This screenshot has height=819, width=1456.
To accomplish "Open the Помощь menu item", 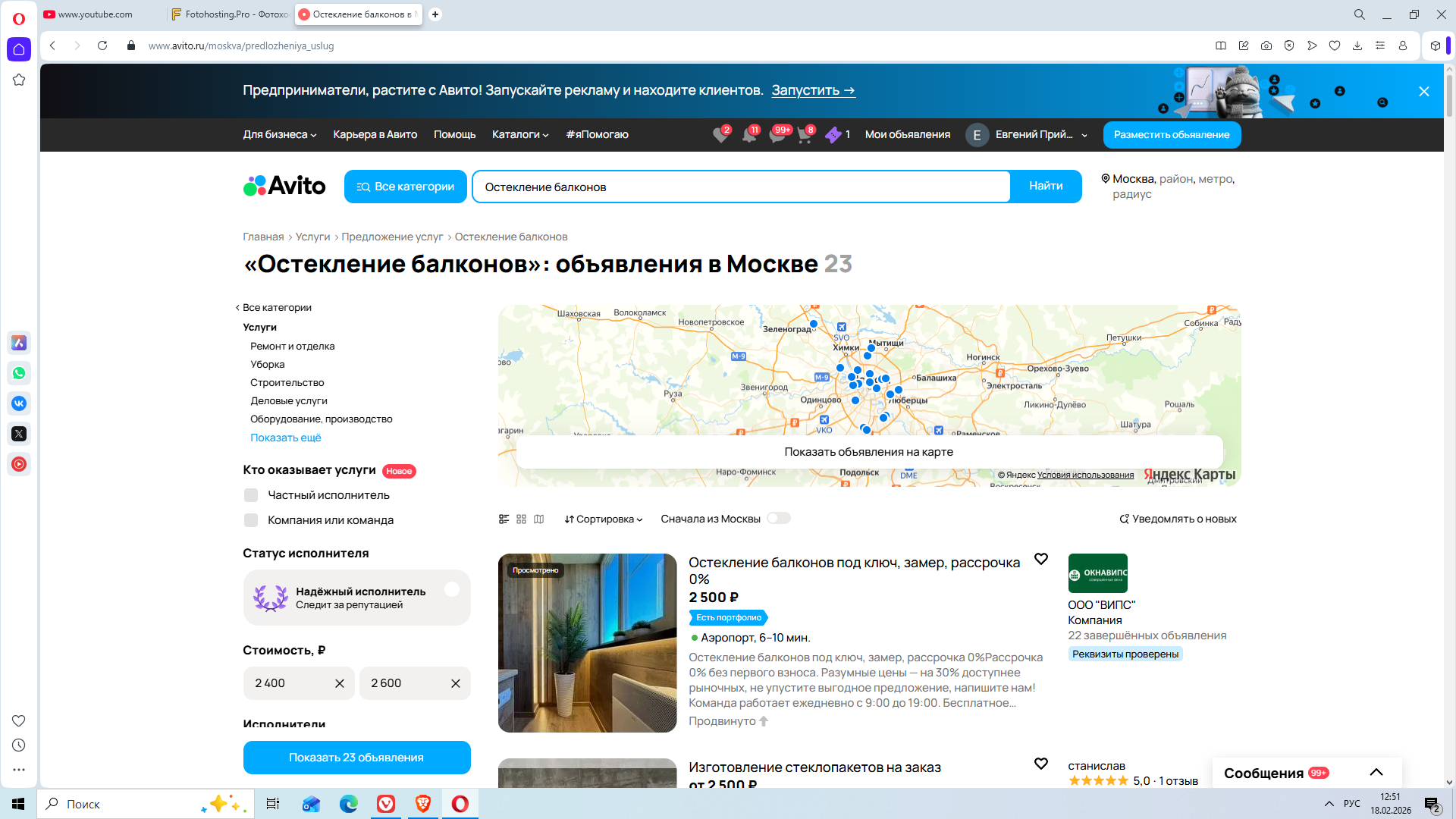I will click(x=454, y=135).
